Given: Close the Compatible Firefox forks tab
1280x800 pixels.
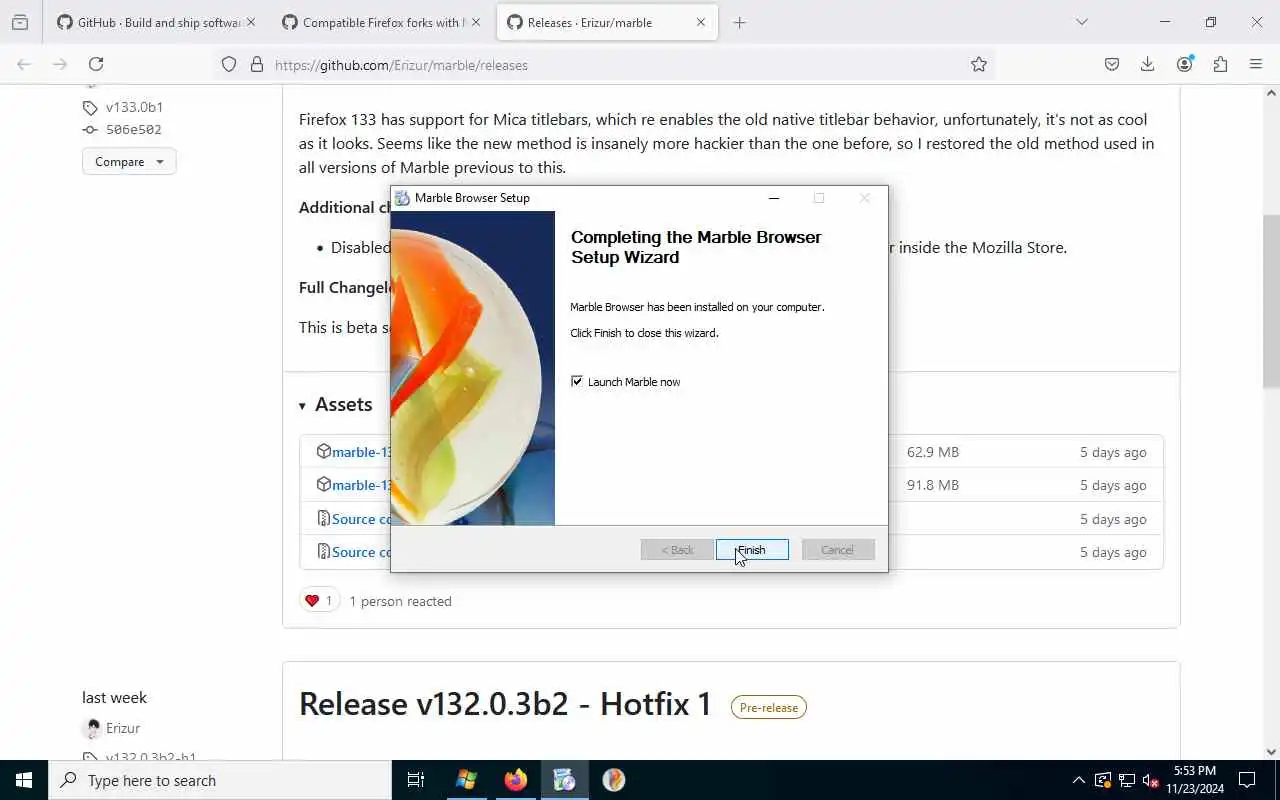Looking at the screenshot, I should tap(476, 22).
